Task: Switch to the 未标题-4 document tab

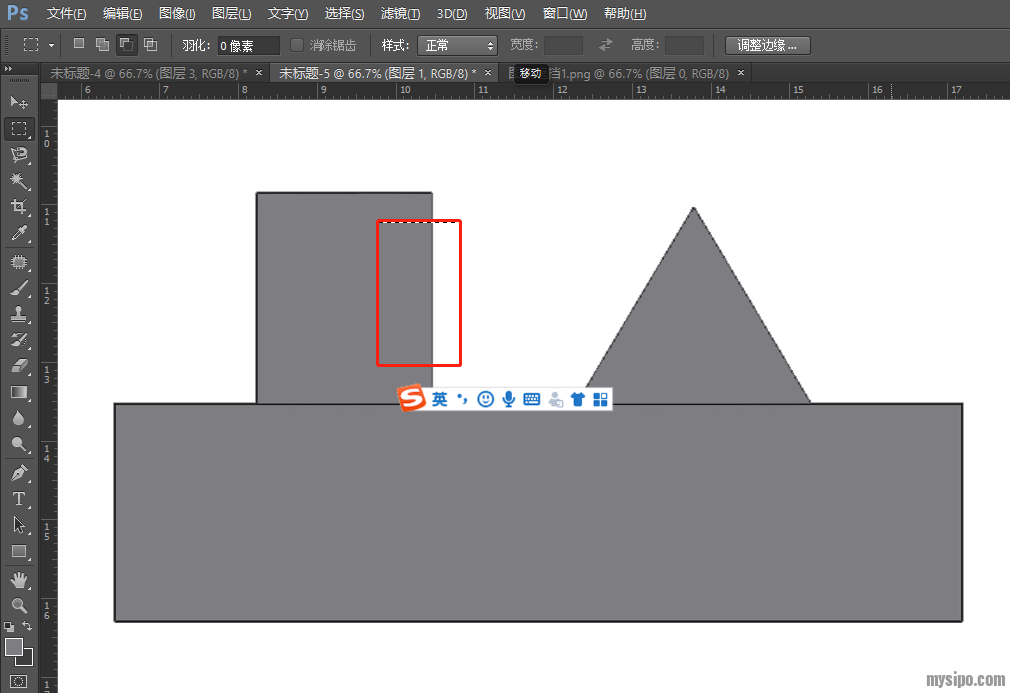Action: [x=148, y=73]
